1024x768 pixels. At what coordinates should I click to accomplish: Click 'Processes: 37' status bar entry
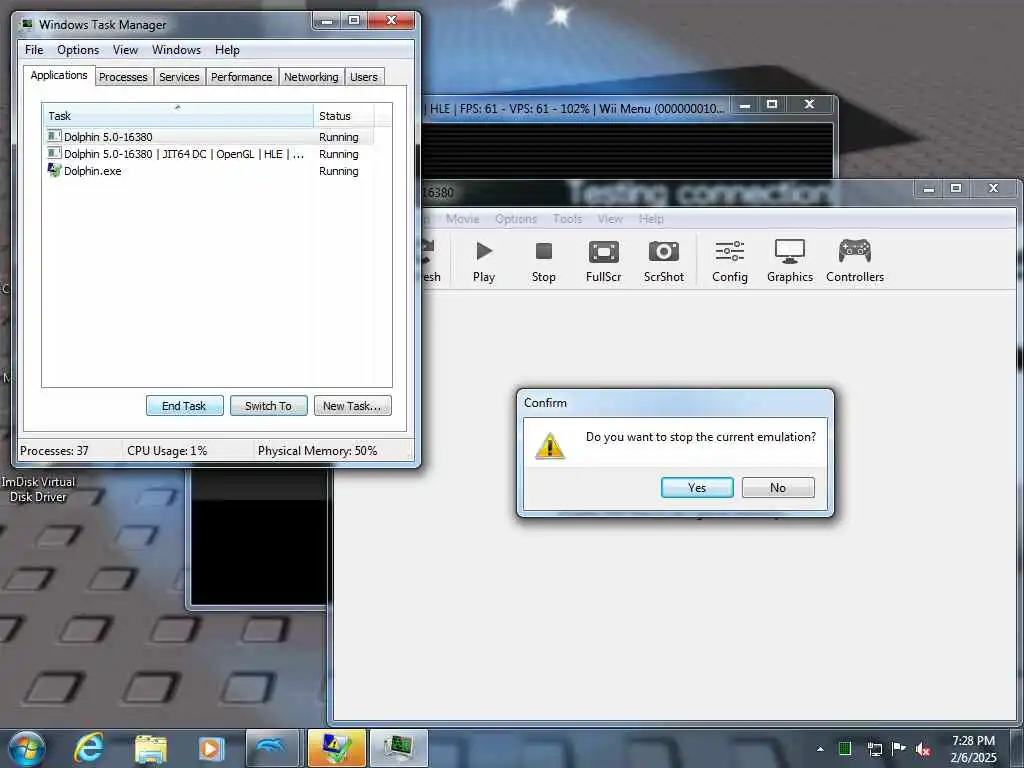click(54, 451)
